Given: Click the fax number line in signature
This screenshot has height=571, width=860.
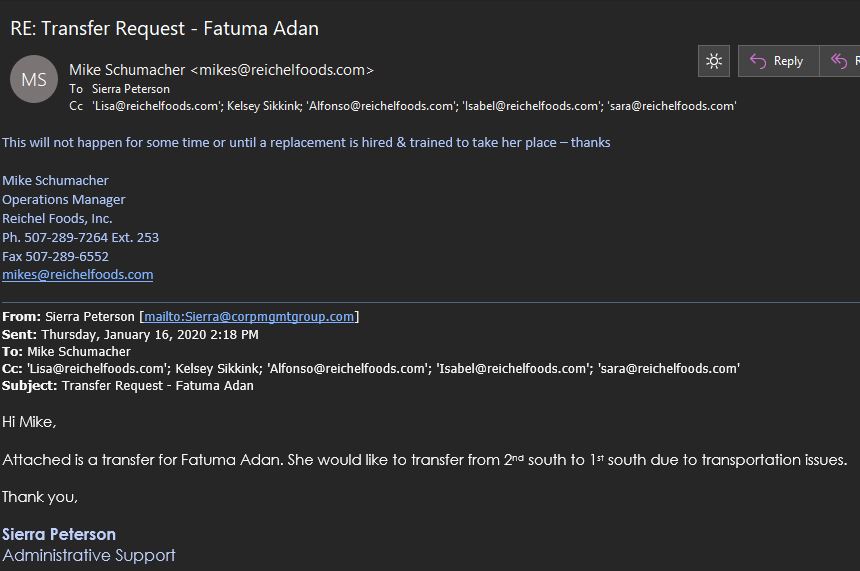Looking at the screenshot, I should (55, 256).
